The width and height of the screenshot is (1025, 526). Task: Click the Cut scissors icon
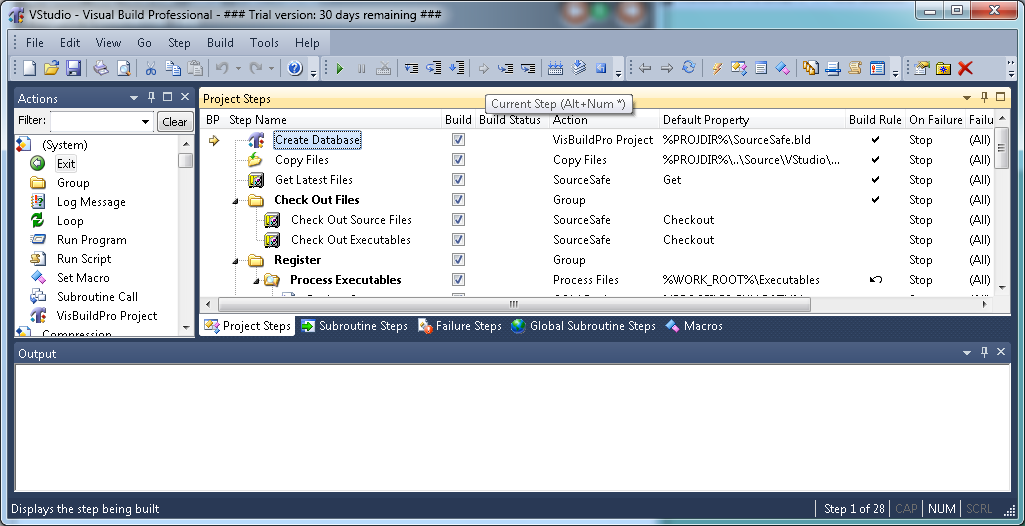point(150,68)
